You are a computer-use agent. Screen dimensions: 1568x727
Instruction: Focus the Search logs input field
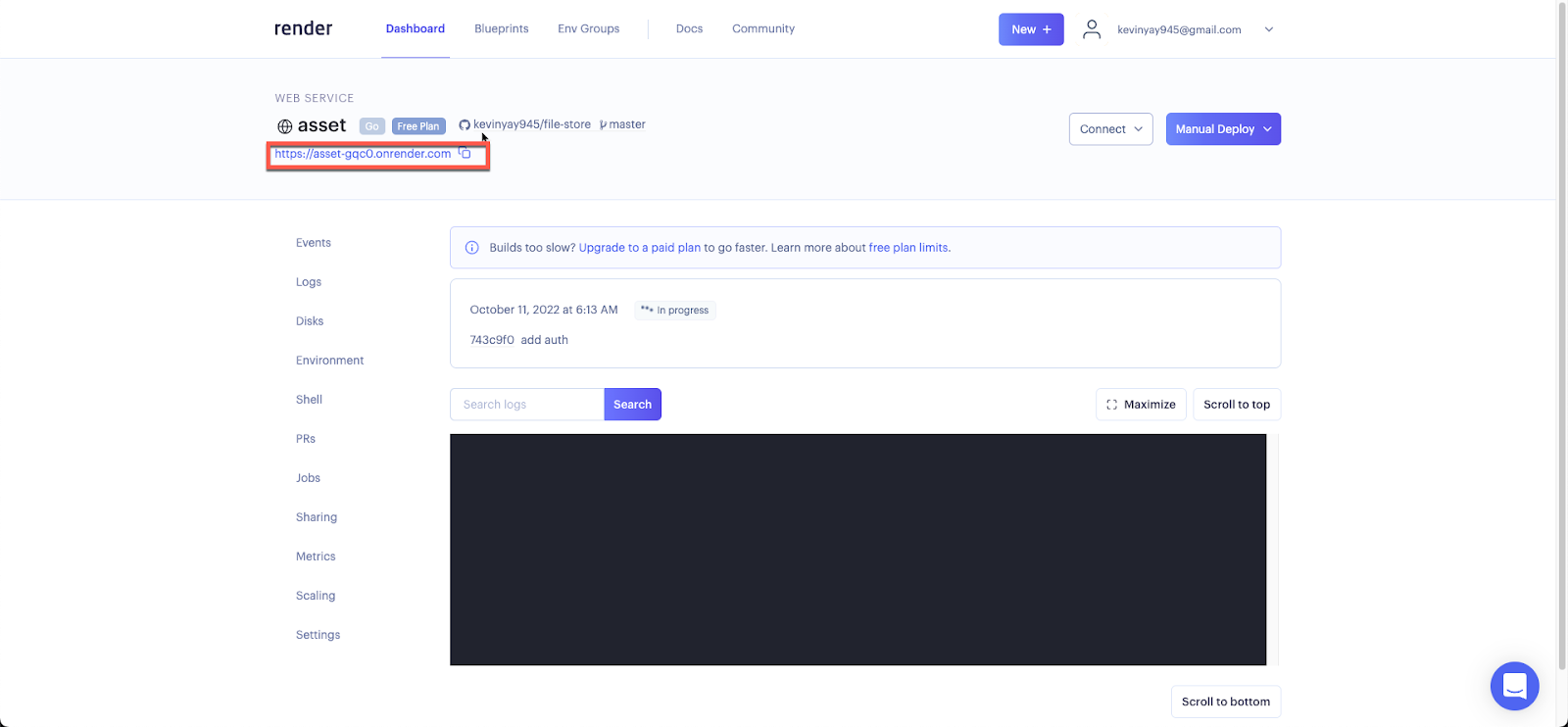point(527,405)
